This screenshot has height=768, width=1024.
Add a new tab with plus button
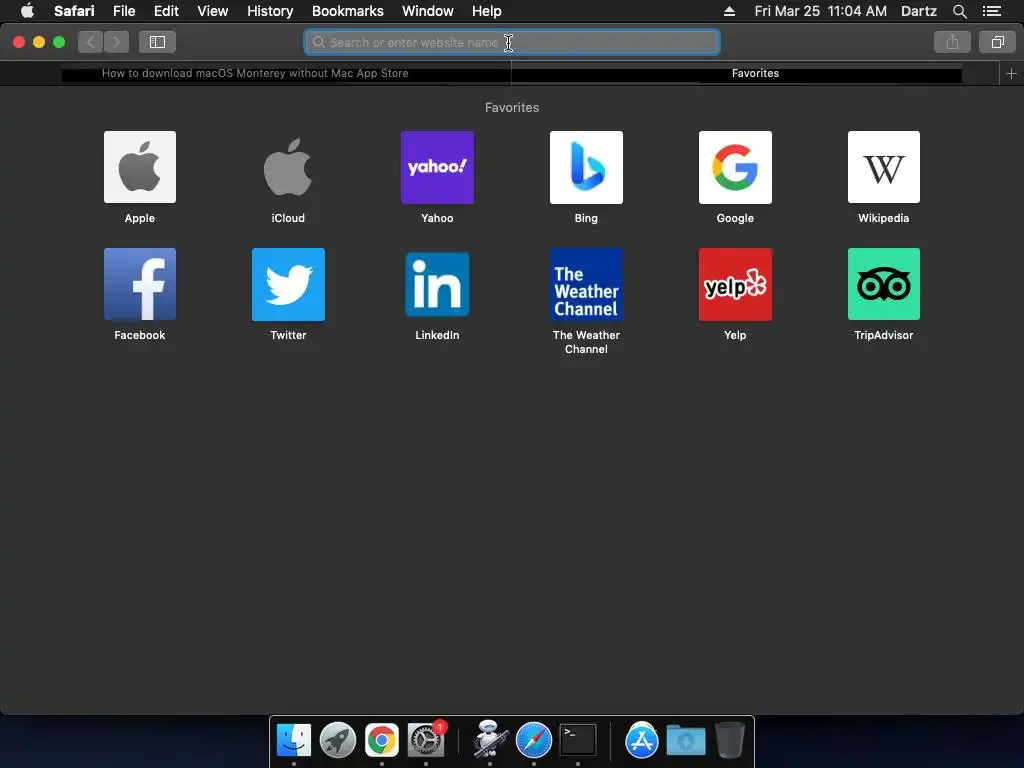point(1011,74)
